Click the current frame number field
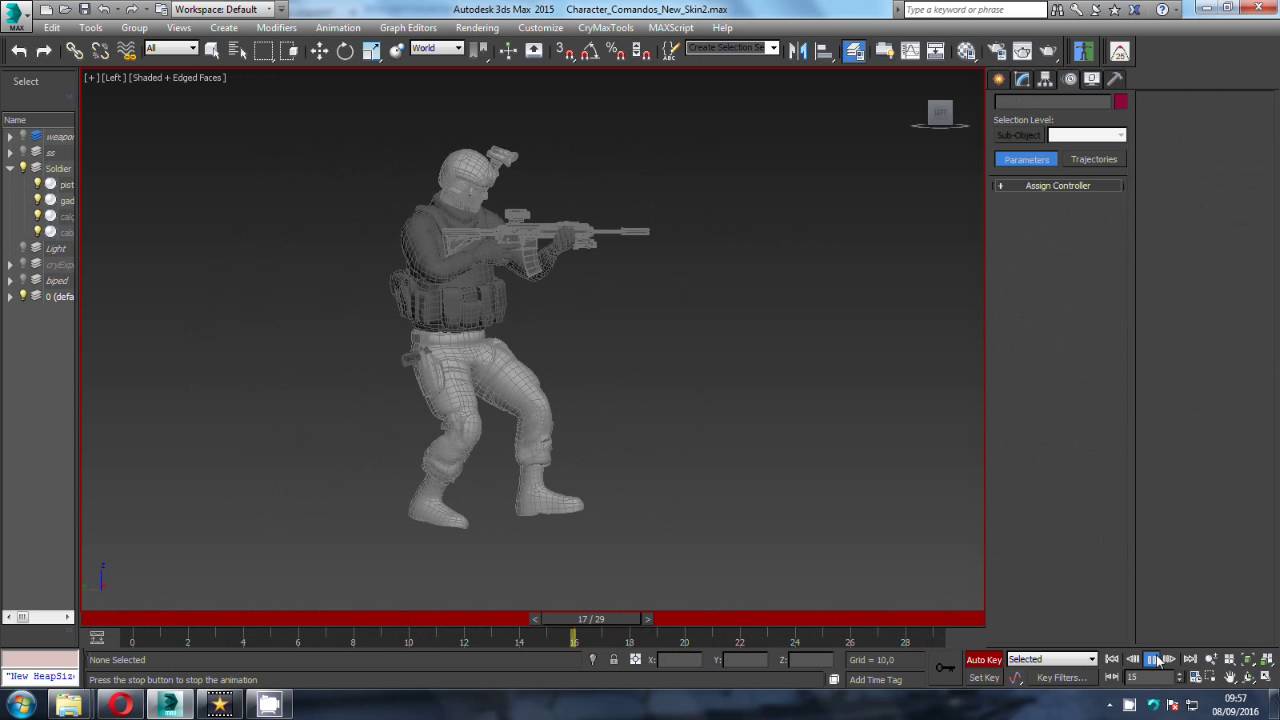The width and height of the screenshot is (1280, 720). point(1149,678)
